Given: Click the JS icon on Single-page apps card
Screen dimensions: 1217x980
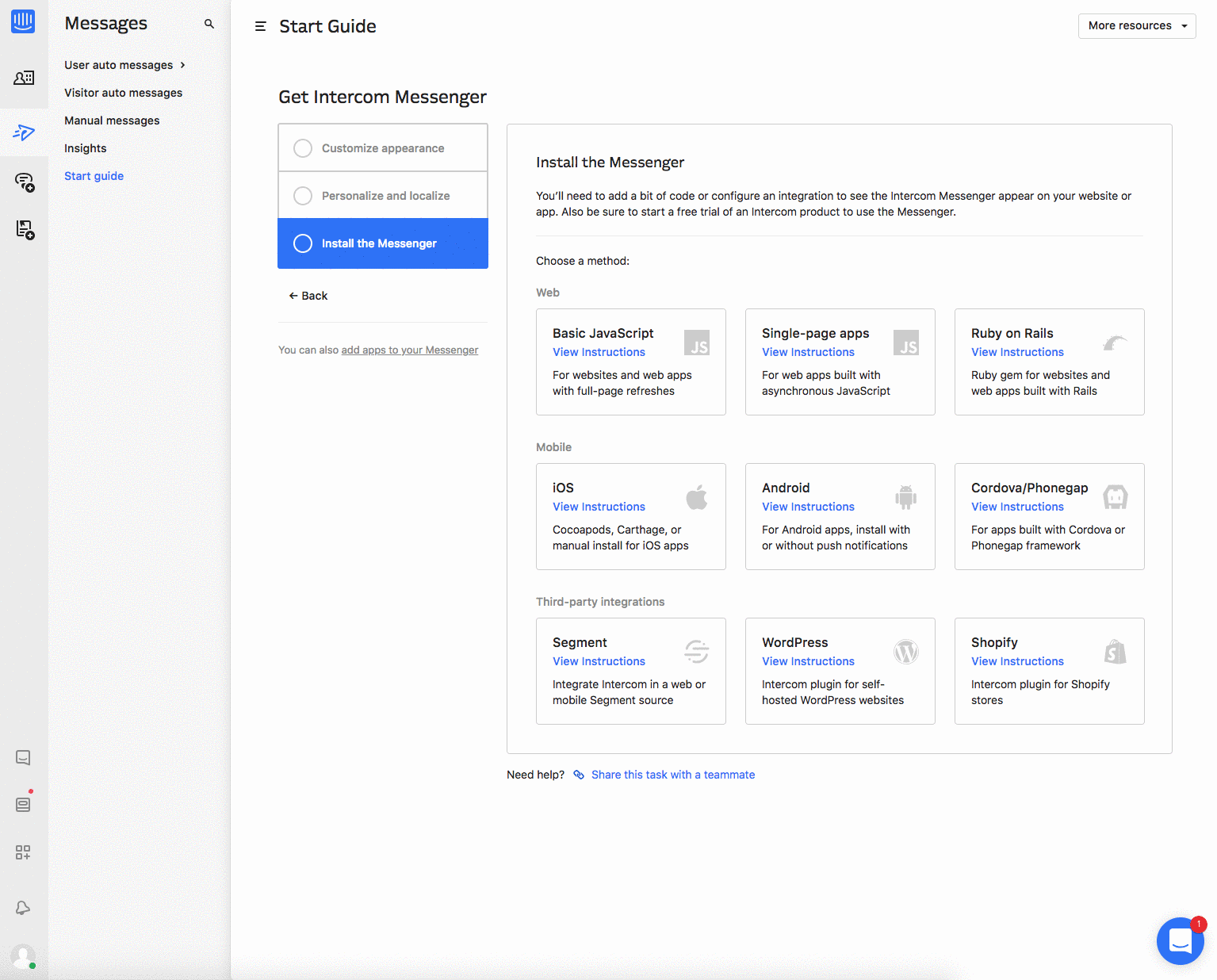Looking at the screenshot, I should tap(906, 343).
